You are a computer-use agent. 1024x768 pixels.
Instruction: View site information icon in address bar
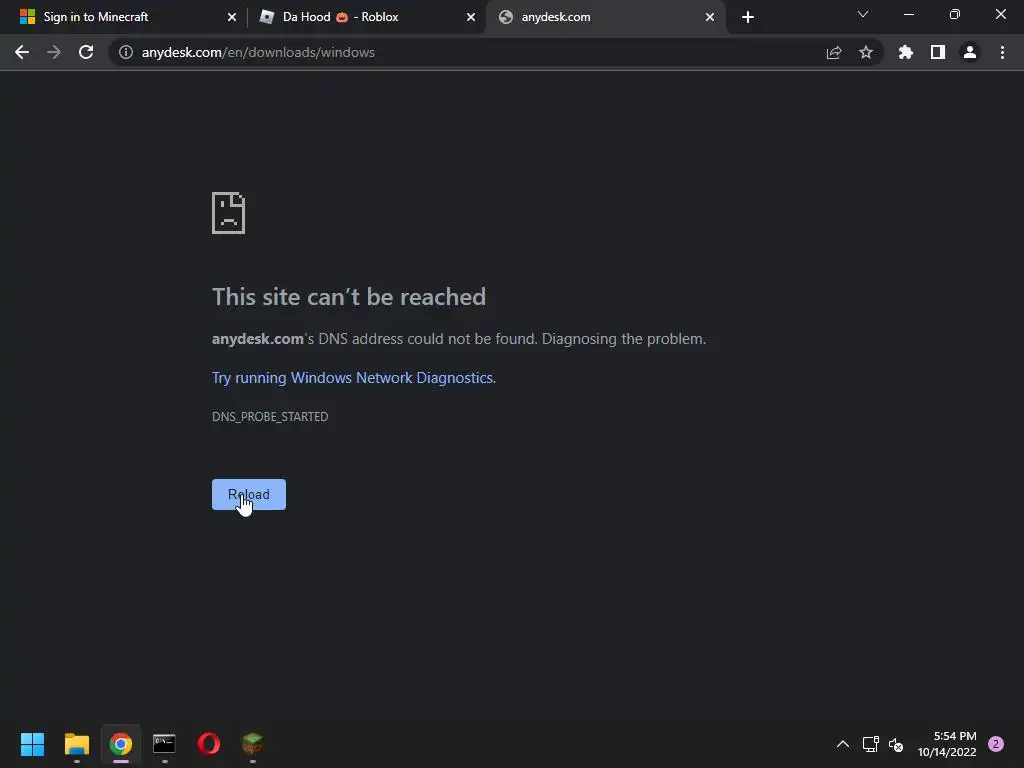click(x=126, y=52)
